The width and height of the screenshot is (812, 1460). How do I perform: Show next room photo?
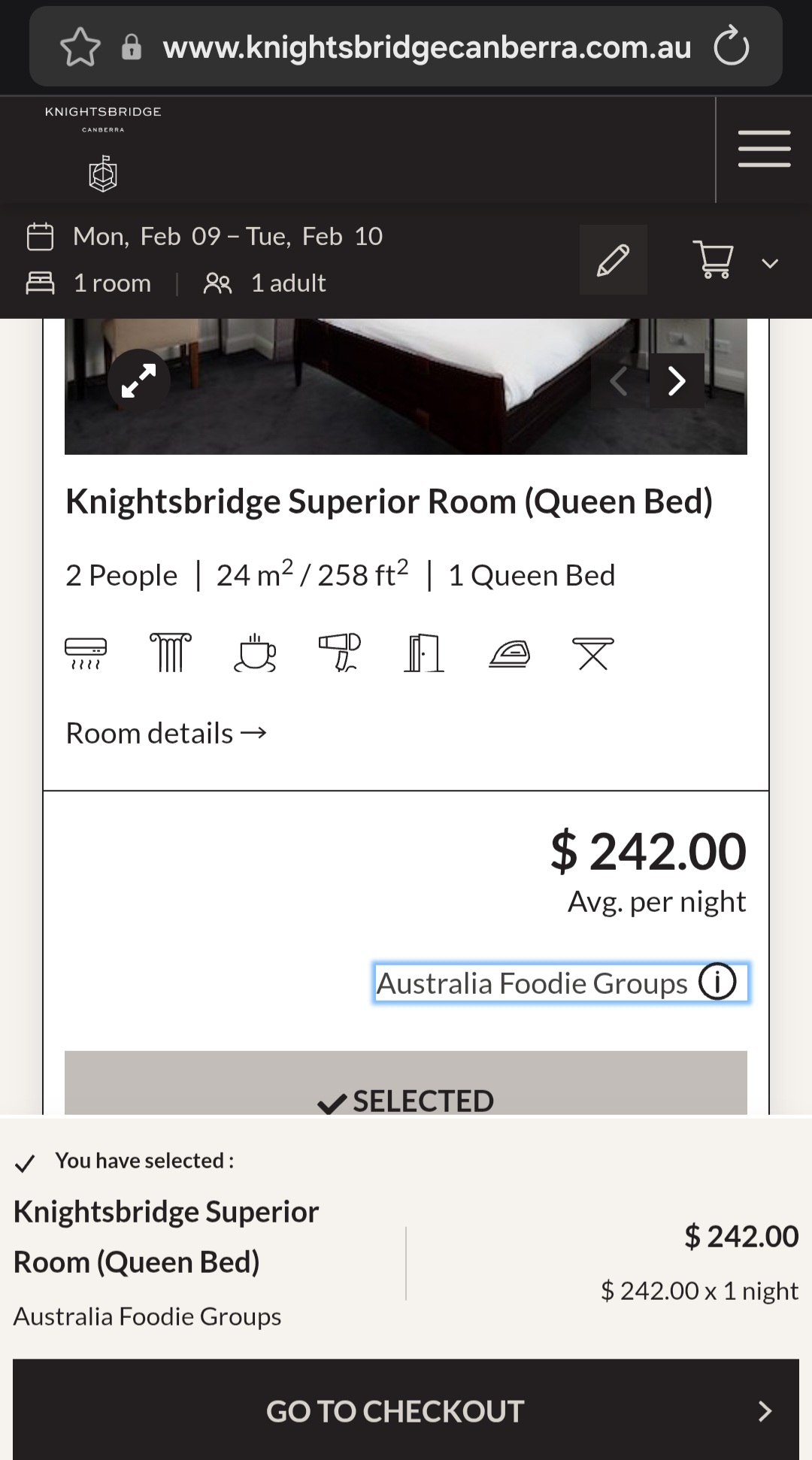coord(677,381)
